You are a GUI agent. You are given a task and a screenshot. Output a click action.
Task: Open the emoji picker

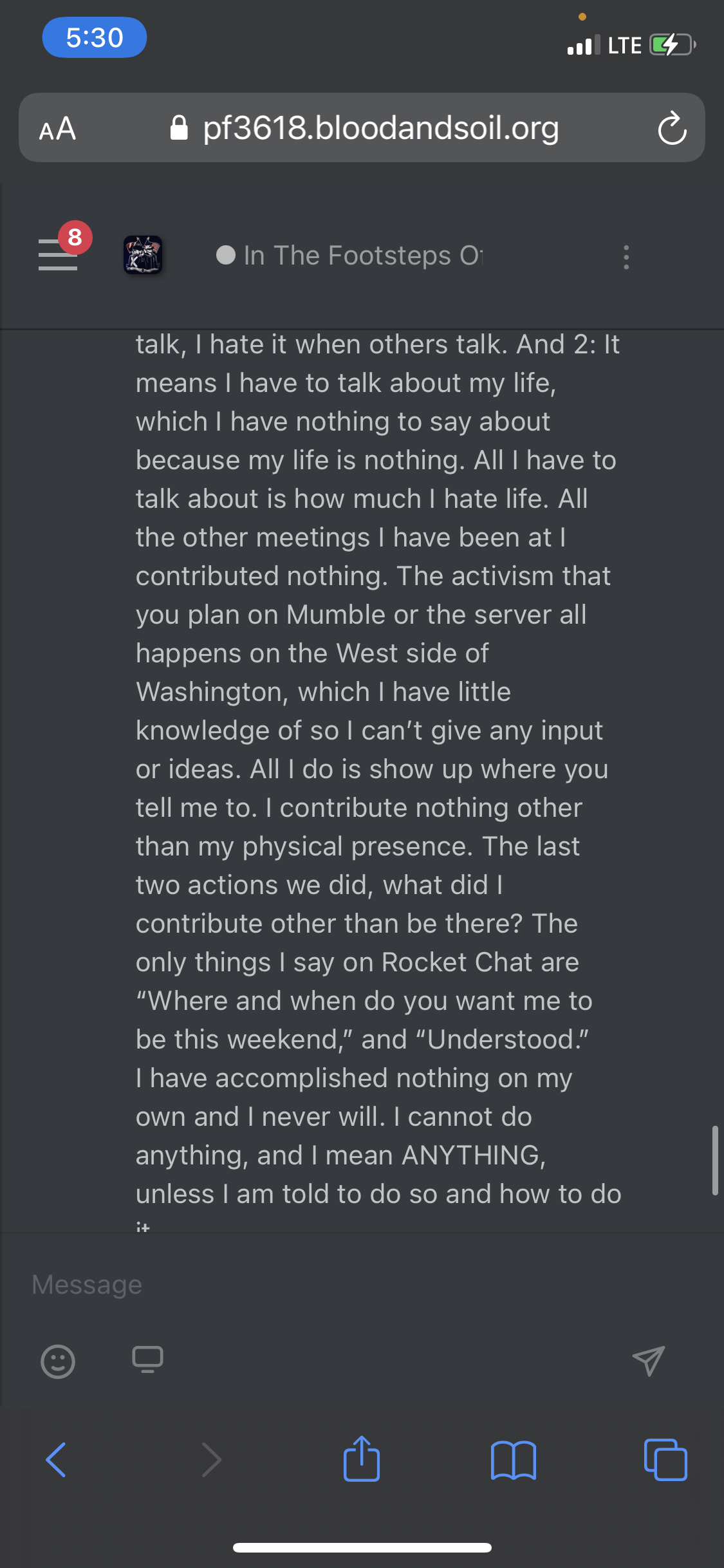point(58,1361)
